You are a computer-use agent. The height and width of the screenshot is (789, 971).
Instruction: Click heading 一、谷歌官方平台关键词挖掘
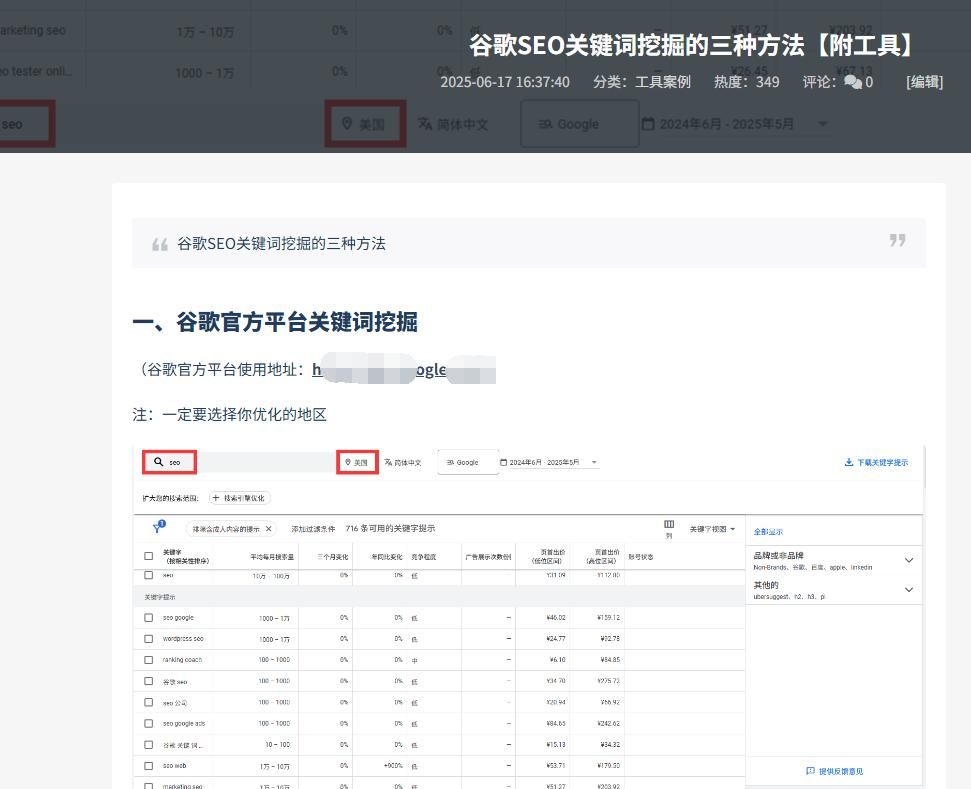point(275,322)
